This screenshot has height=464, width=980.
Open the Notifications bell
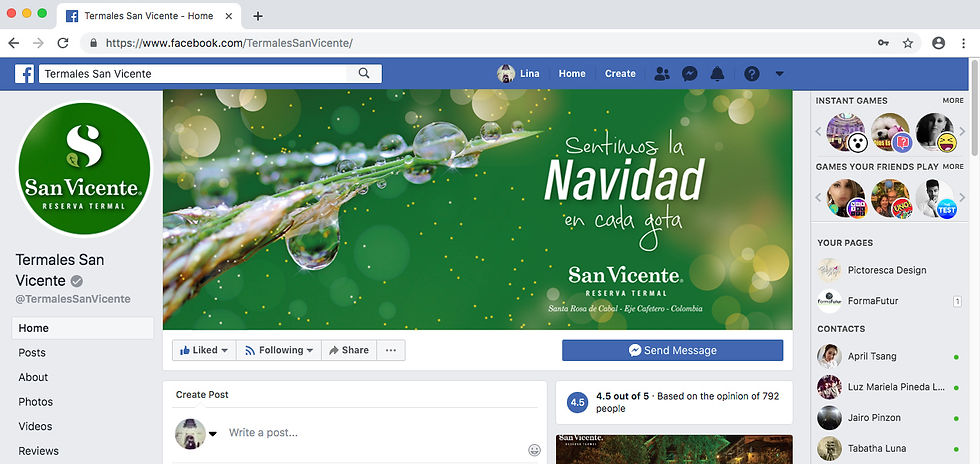717,74
